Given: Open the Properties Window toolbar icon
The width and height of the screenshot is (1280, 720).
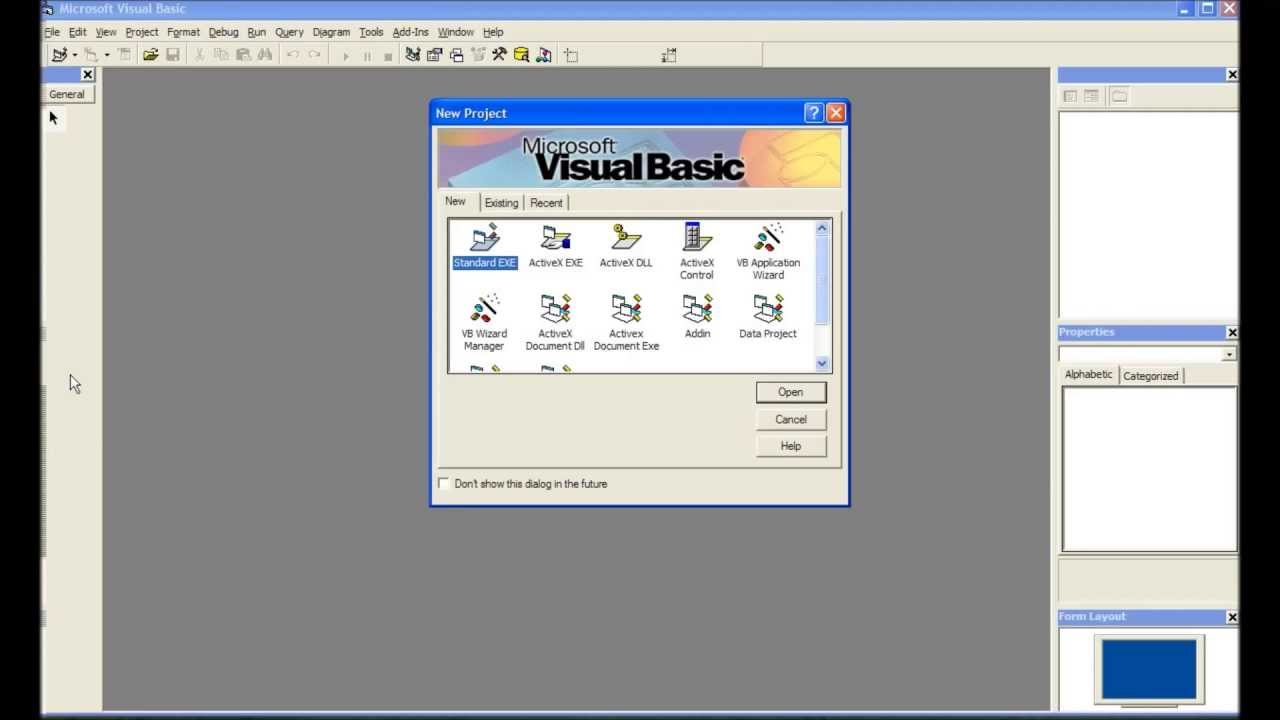Looking at the screenshot, I should tap(434, 55).
